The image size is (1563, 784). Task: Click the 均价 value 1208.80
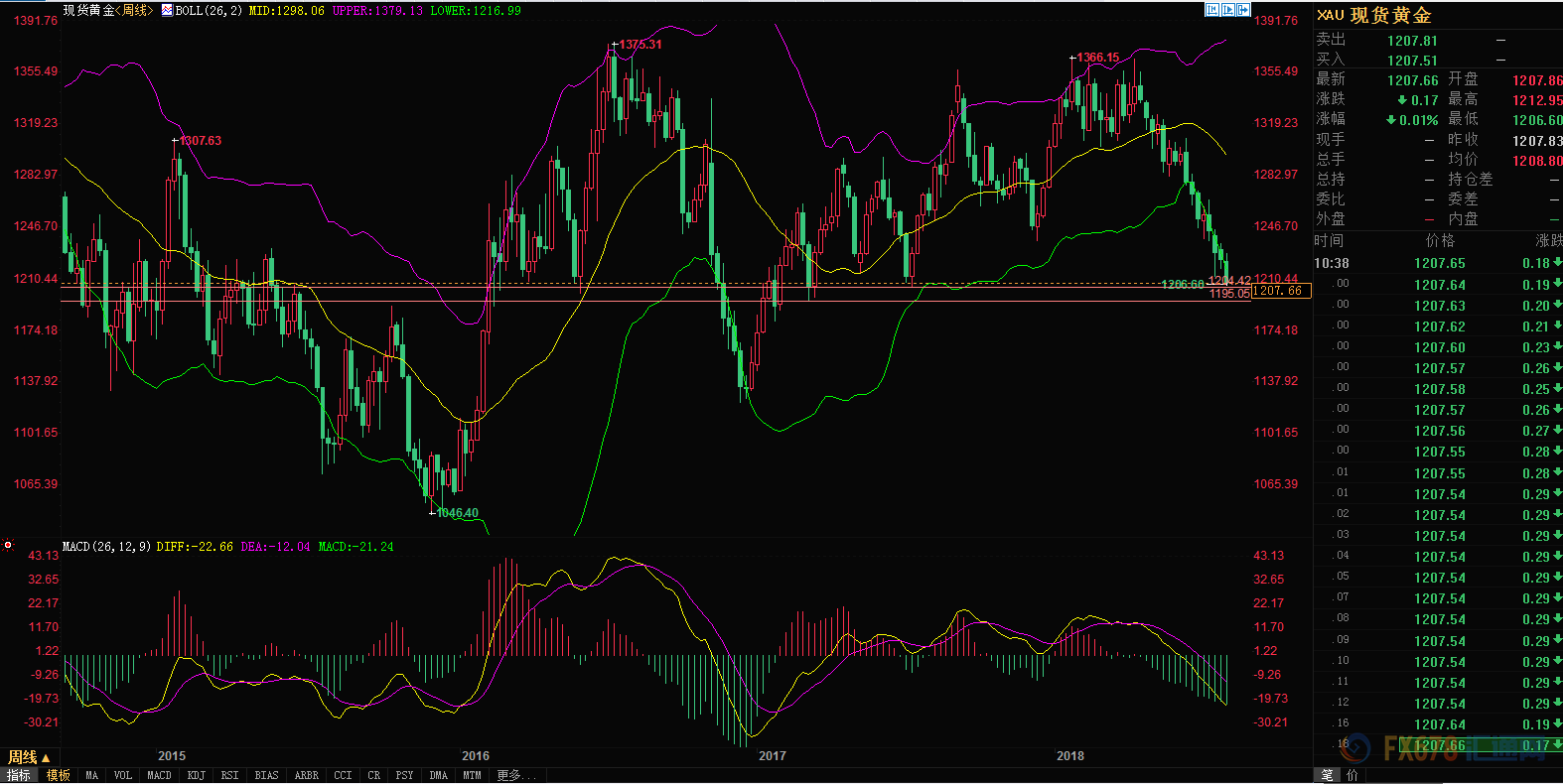1537,161
